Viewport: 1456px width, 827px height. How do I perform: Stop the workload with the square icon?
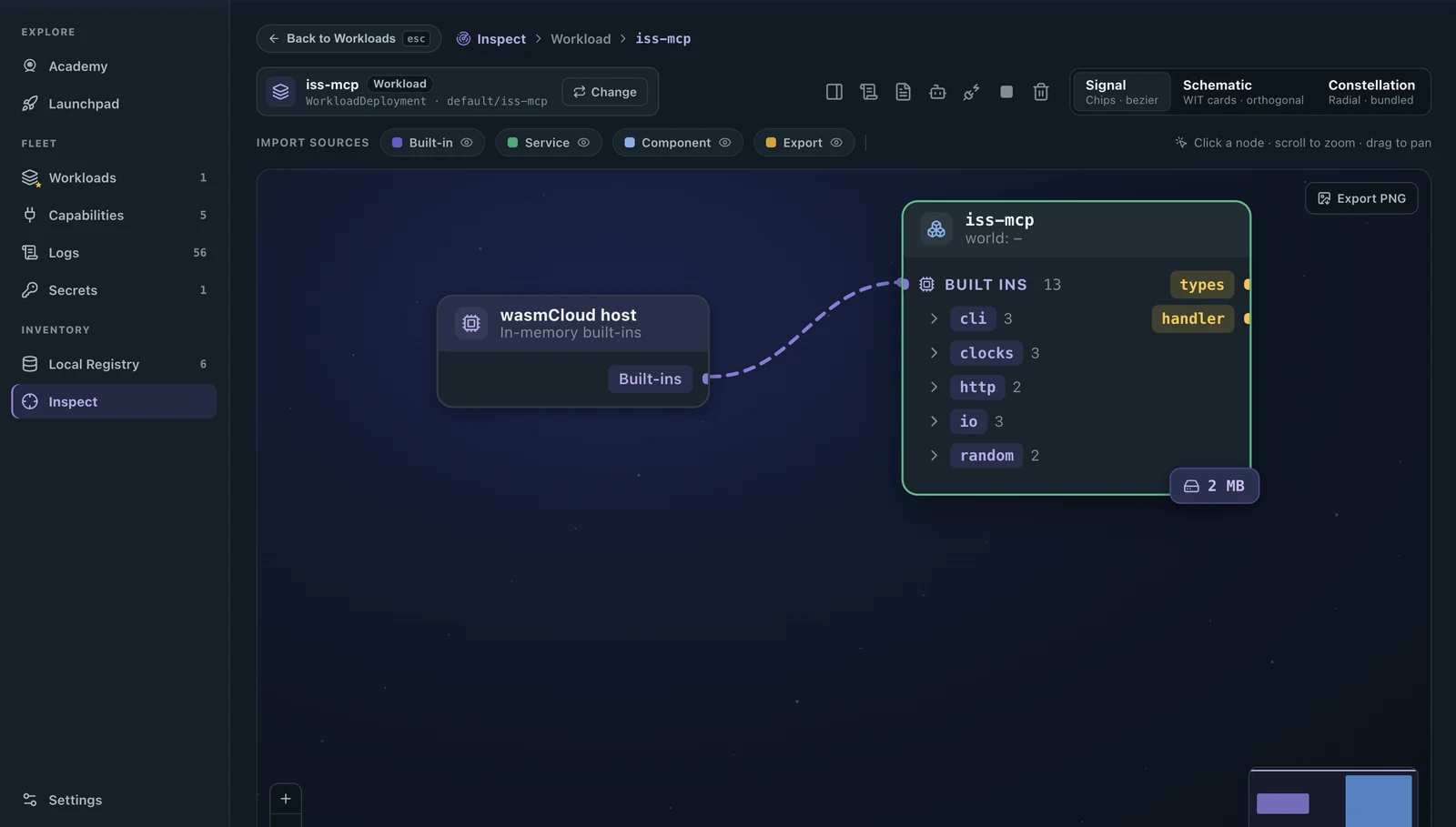point(1006,92)
